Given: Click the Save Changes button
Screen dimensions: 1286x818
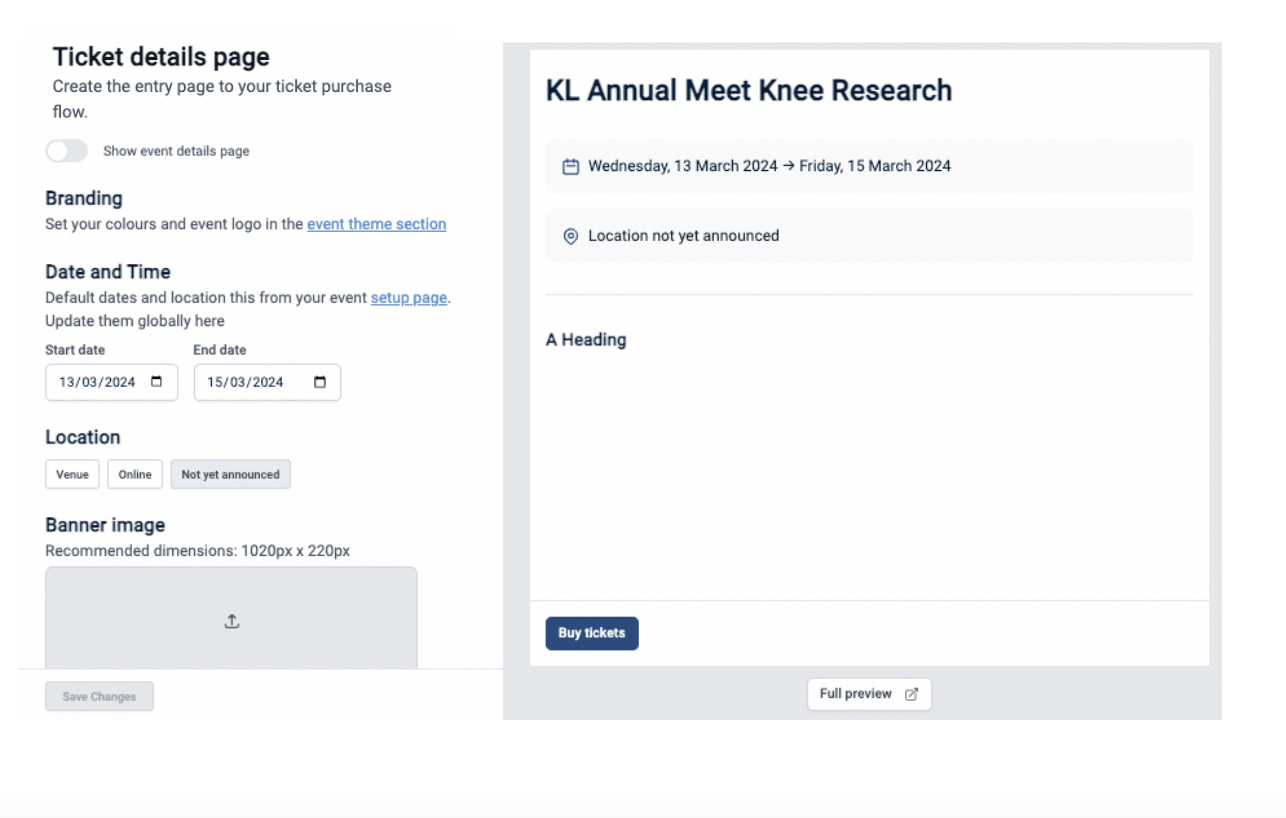Looking at the screenshot, I should [x=99, y=697].
